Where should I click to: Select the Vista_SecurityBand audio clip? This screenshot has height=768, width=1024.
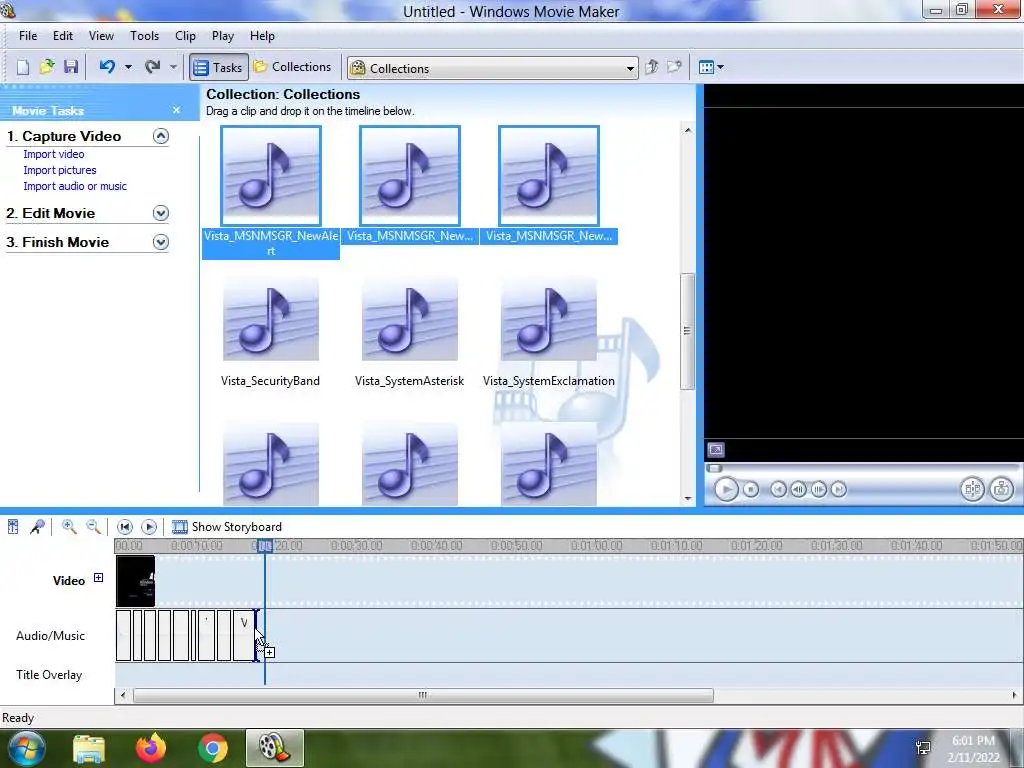pos(270,319)
